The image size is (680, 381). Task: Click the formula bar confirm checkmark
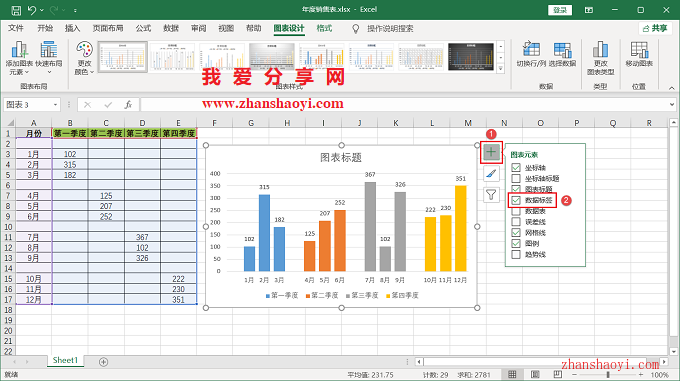click(108, 104)
